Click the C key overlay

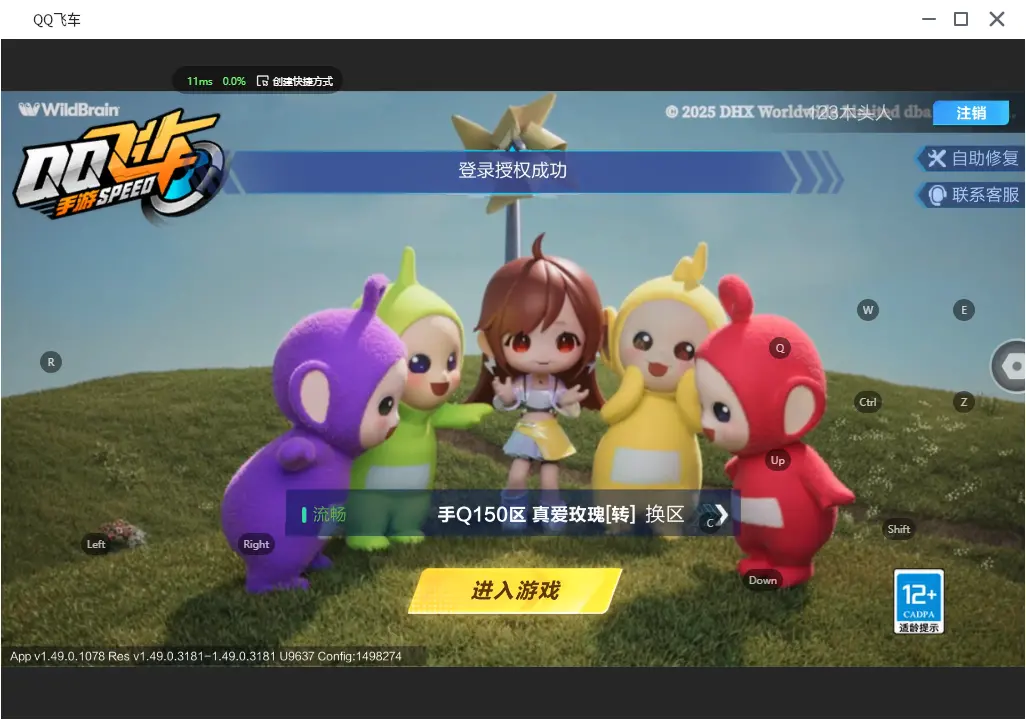click(710, 523)
